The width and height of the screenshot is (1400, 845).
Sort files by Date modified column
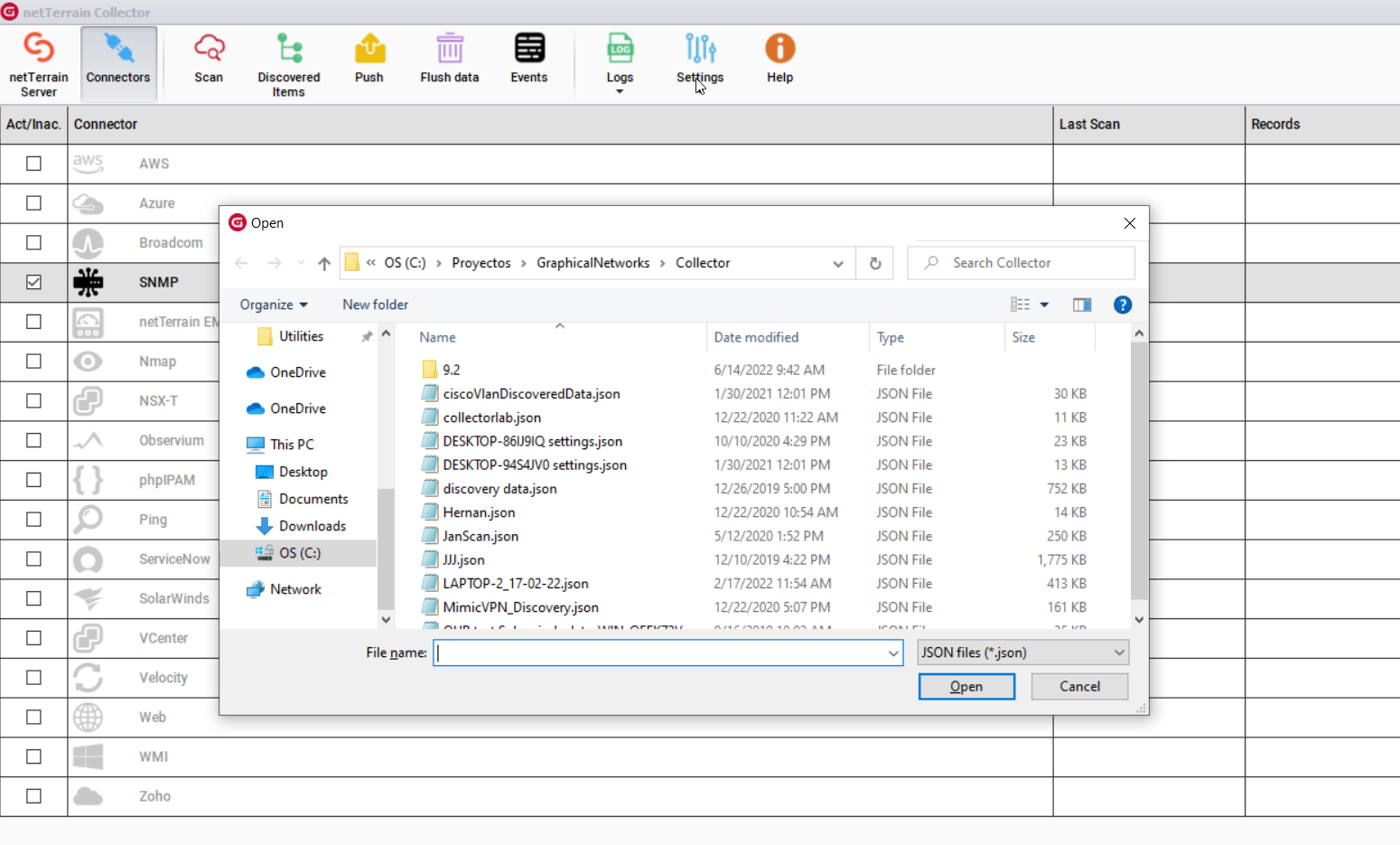[756, 337]
